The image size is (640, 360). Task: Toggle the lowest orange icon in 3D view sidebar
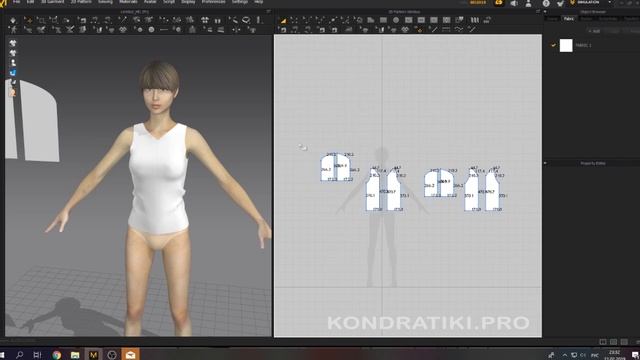(13, 93)
